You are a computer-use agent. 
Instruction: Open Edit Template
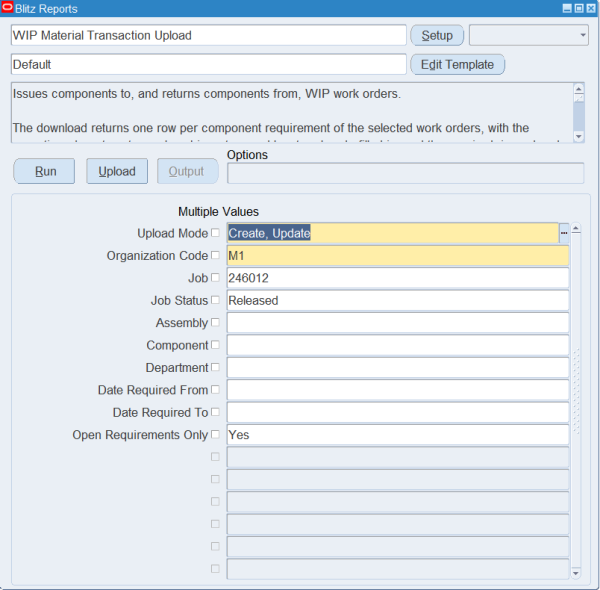coord(458,64)
